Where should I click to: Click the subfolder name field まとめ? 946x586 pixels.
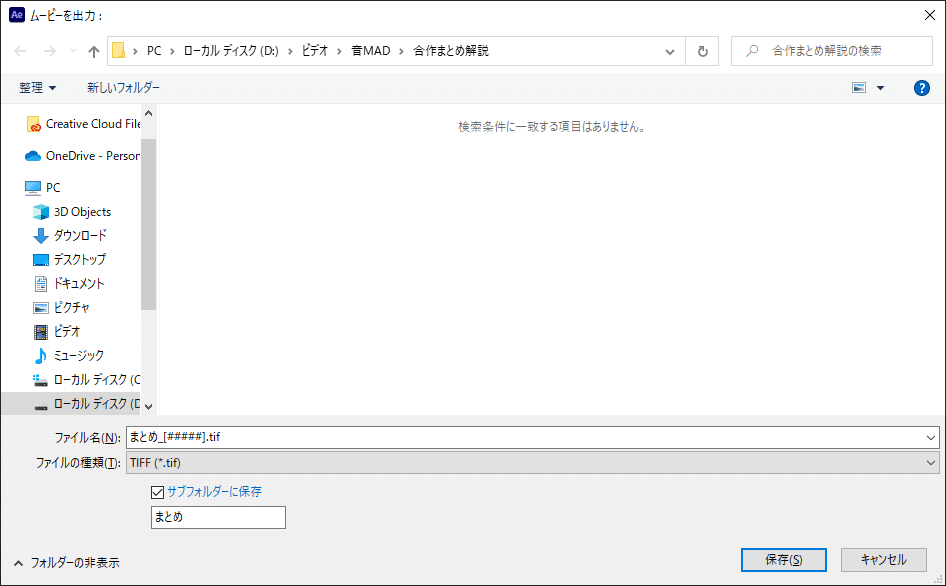coord(218,517)
